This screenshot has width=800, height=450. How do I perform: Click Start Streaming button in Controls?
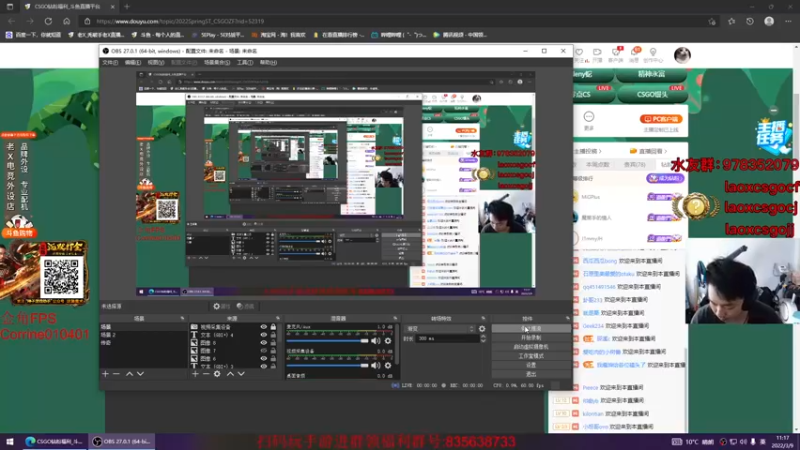[x=531, y=329]
